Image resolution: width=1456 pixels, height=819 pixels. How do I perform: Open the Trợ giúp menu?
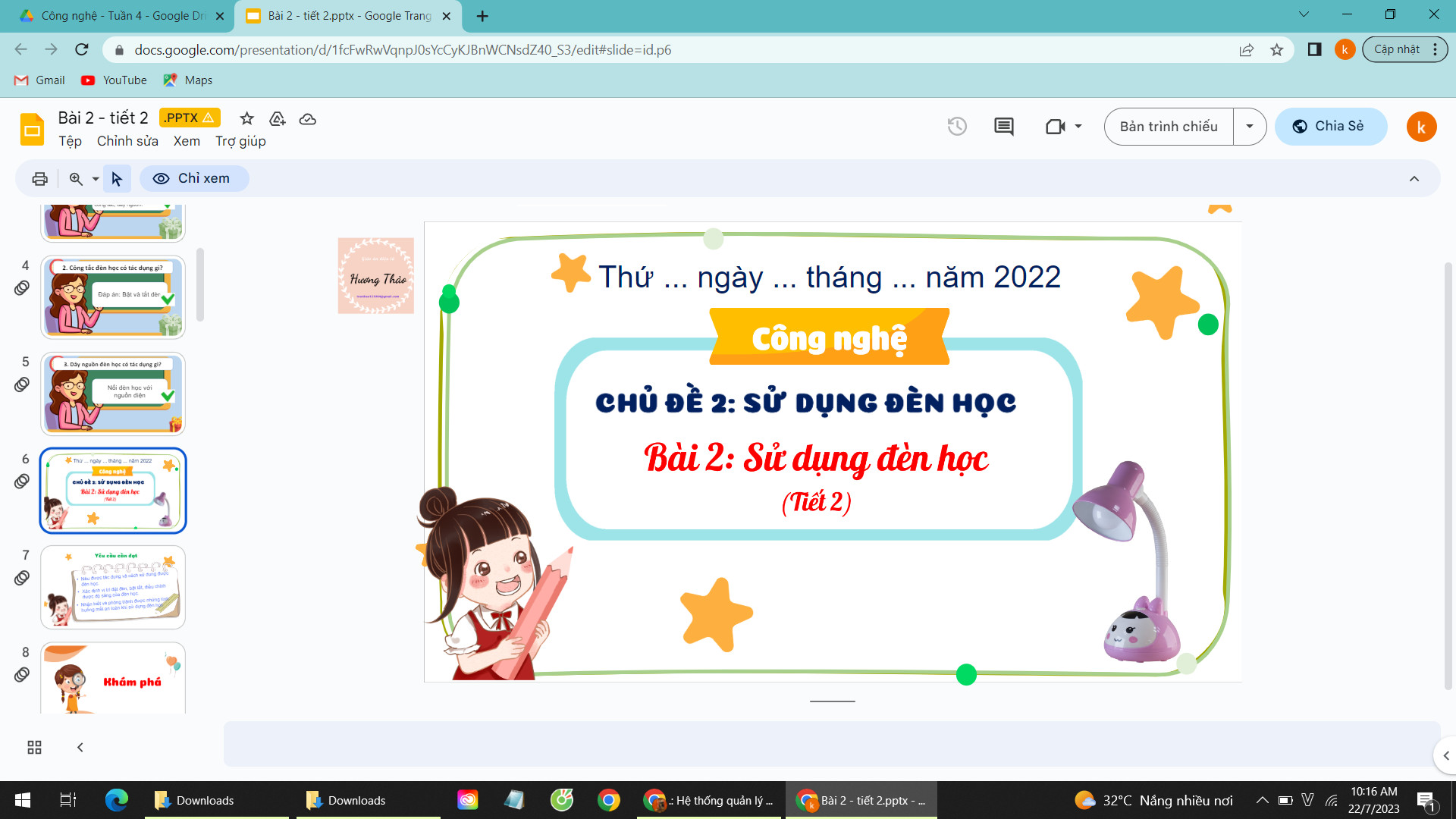click(240, 141)
